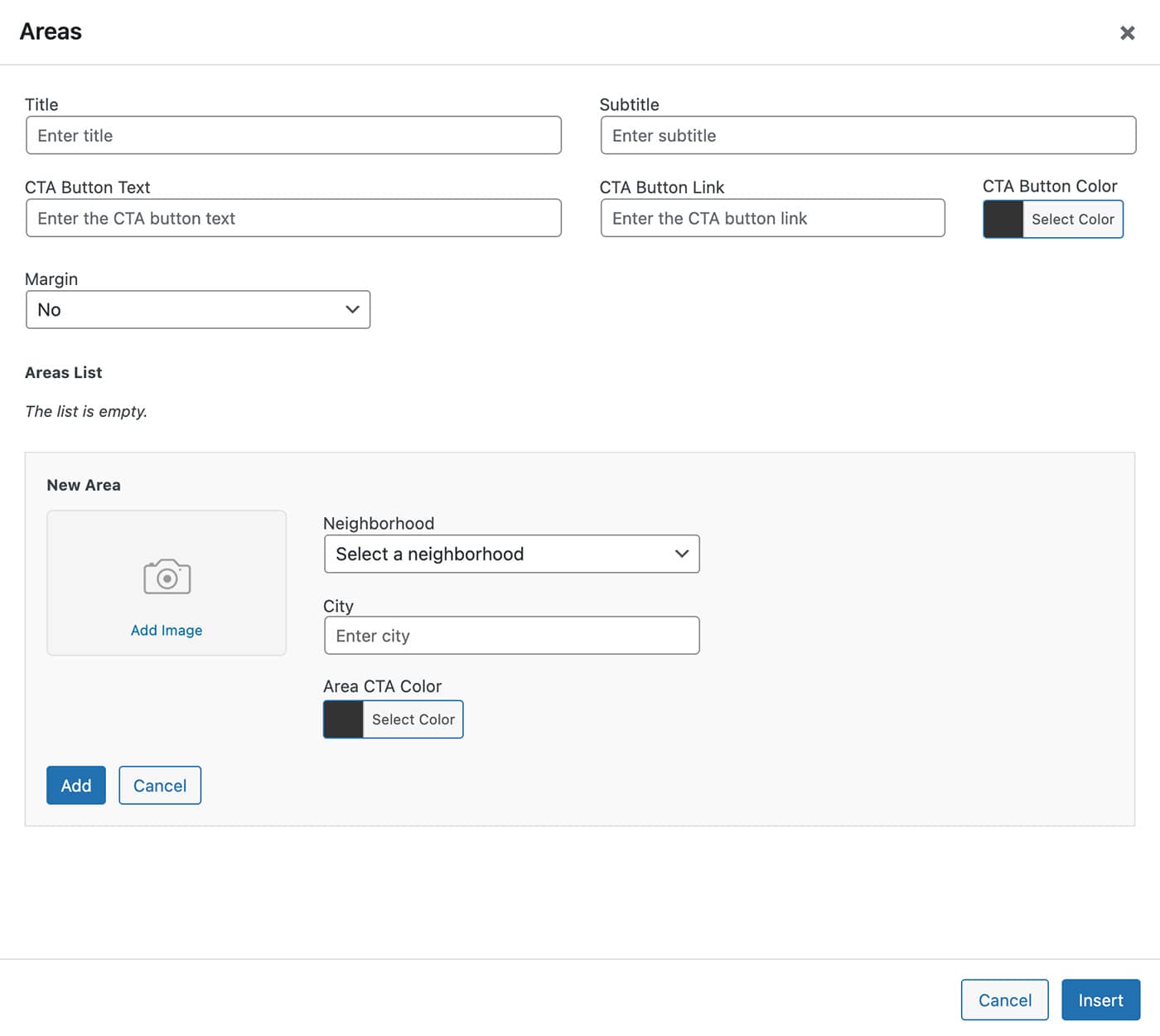Image resolution: width=1160 pixels, height=1036 pixels.
Task: Close the Areas dialog with the X icon
Action: click(x=1127, y=33)
